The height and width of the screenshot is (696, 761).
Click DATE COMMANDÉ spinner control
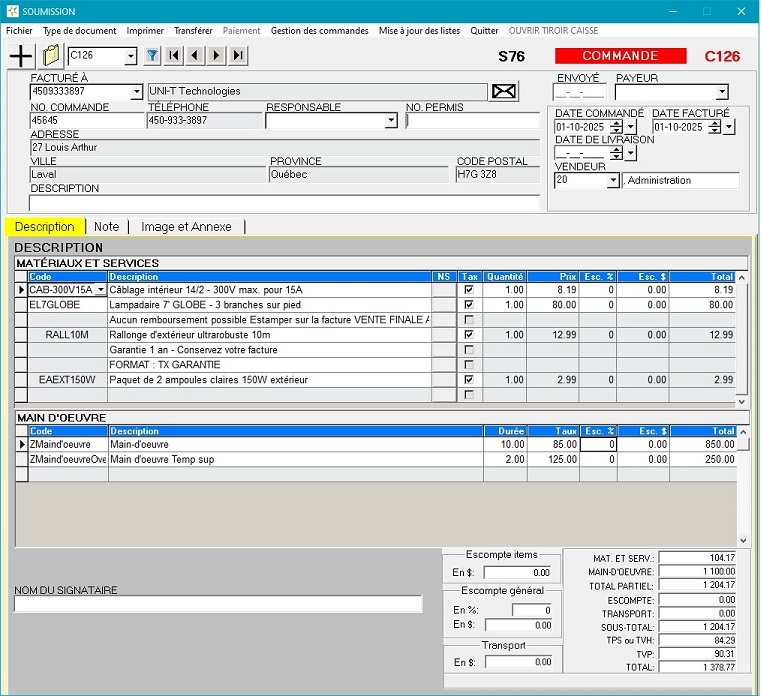point(616,127)
